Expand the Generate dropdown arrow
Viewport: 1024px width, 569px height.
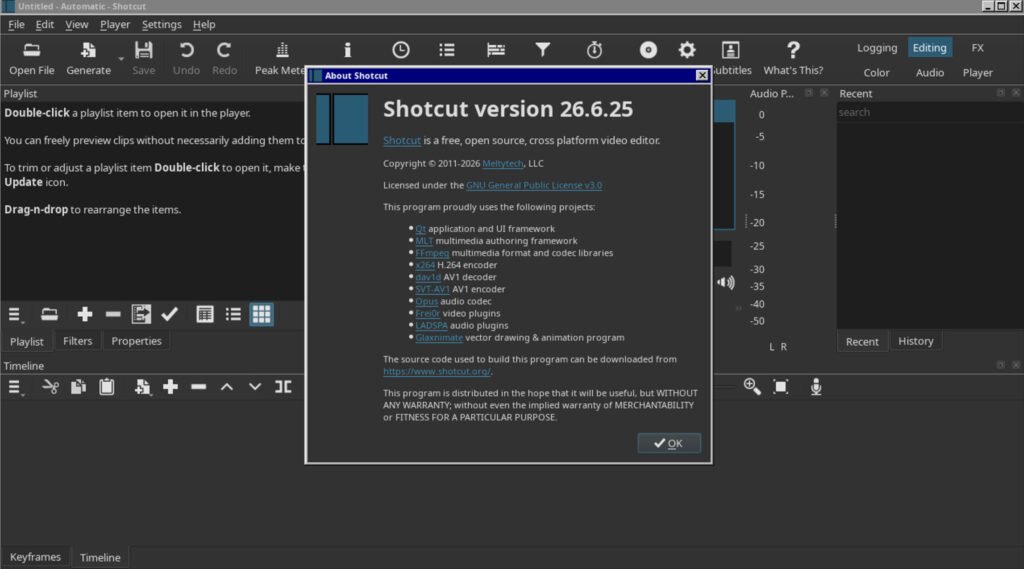(121, 59)
